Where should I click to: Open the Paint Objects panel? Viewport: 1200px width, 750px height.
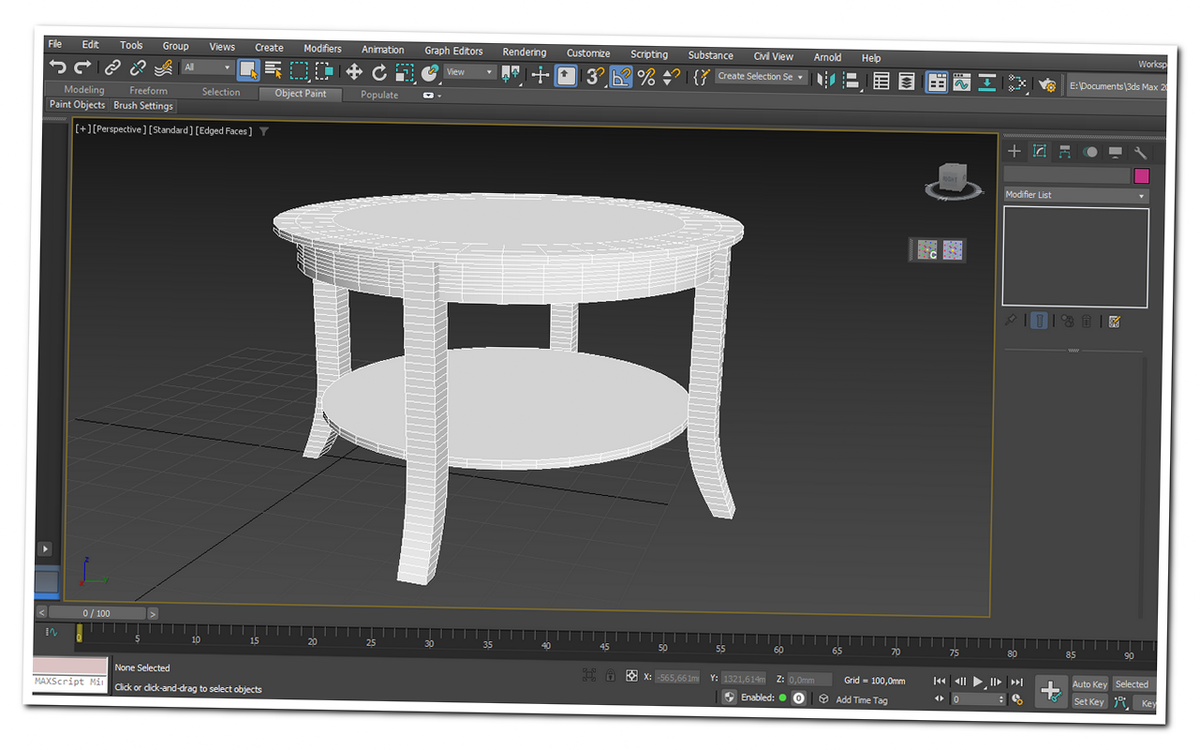(77, 104)
